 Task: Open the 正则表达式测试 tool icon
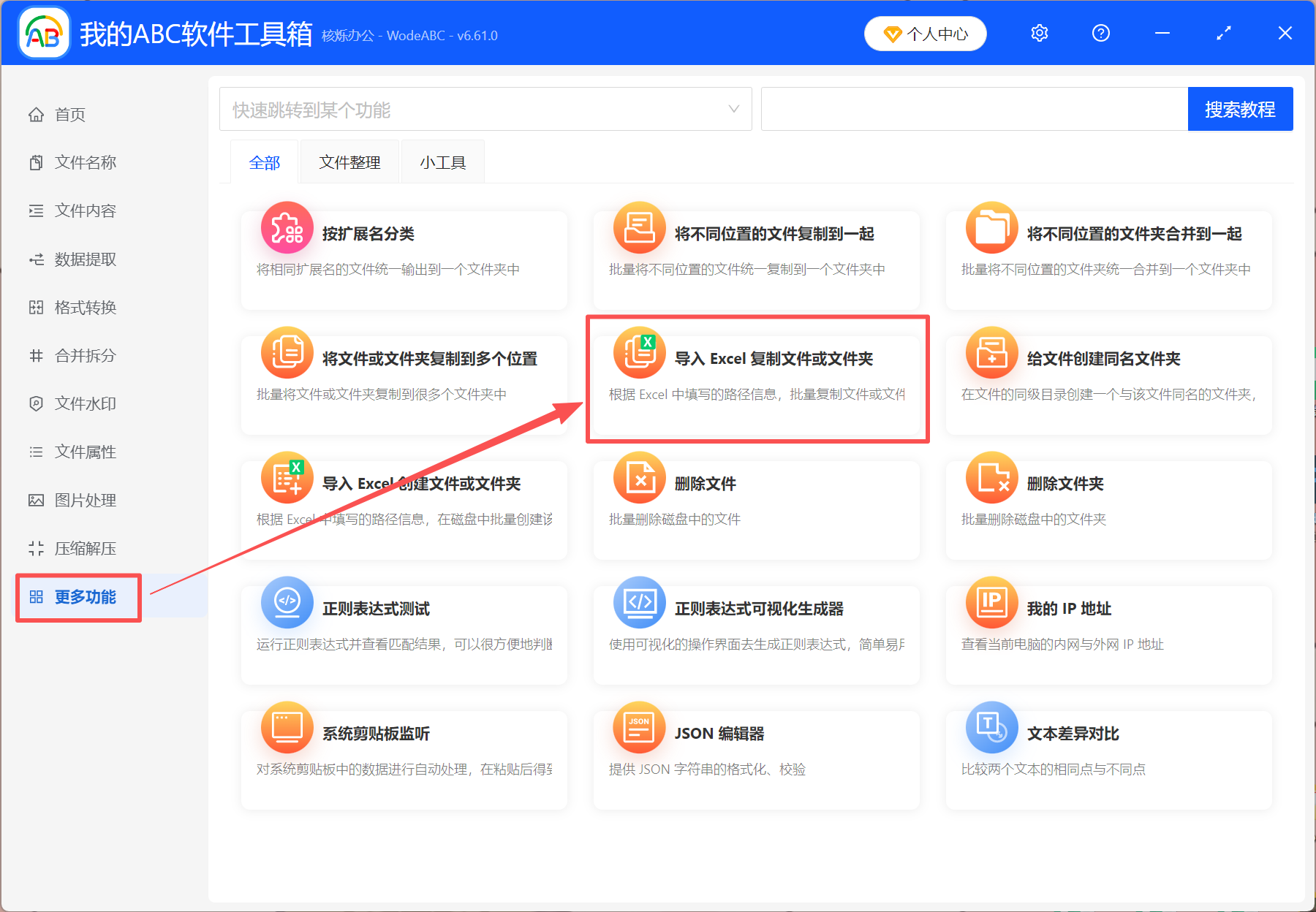pos(287,602)
